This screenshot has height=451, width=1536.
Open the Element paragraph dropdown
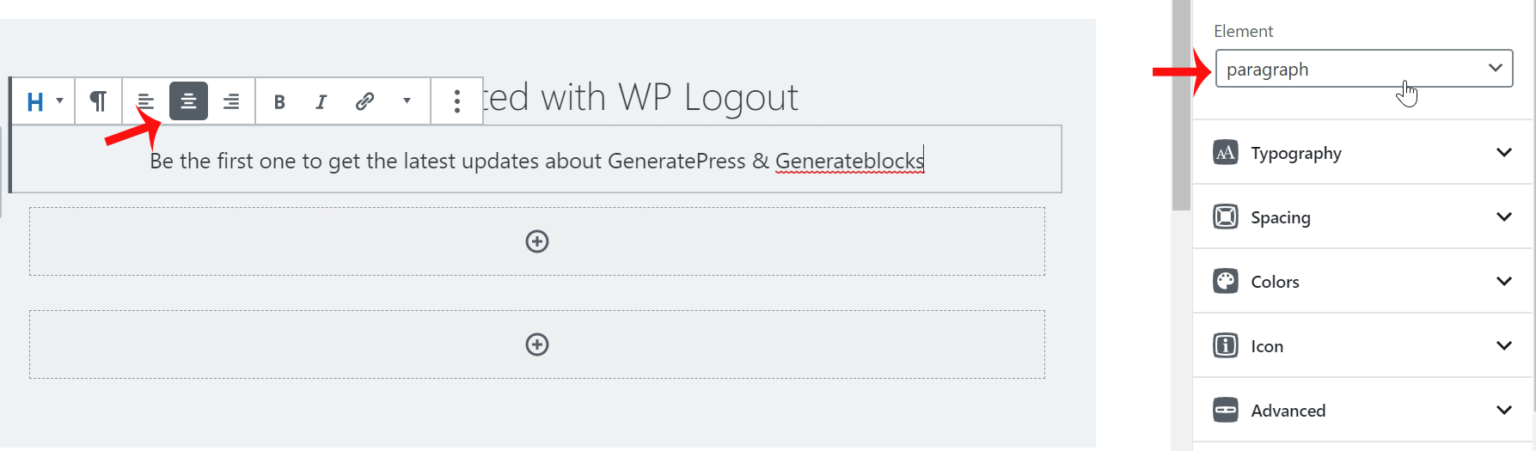1363,69
